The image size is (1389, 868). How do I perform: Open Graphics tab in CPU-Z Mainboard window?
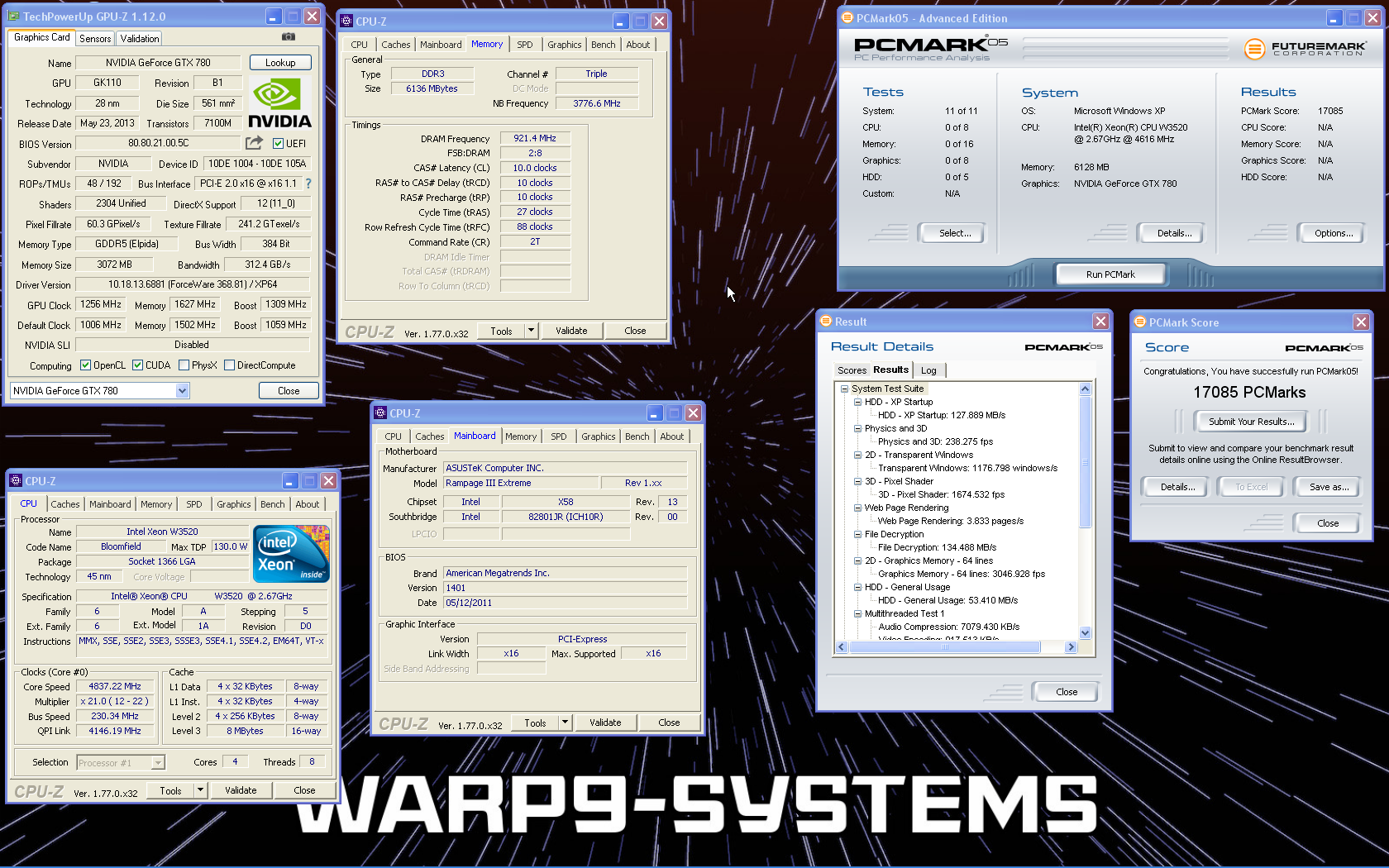click(x=599, y=436)
